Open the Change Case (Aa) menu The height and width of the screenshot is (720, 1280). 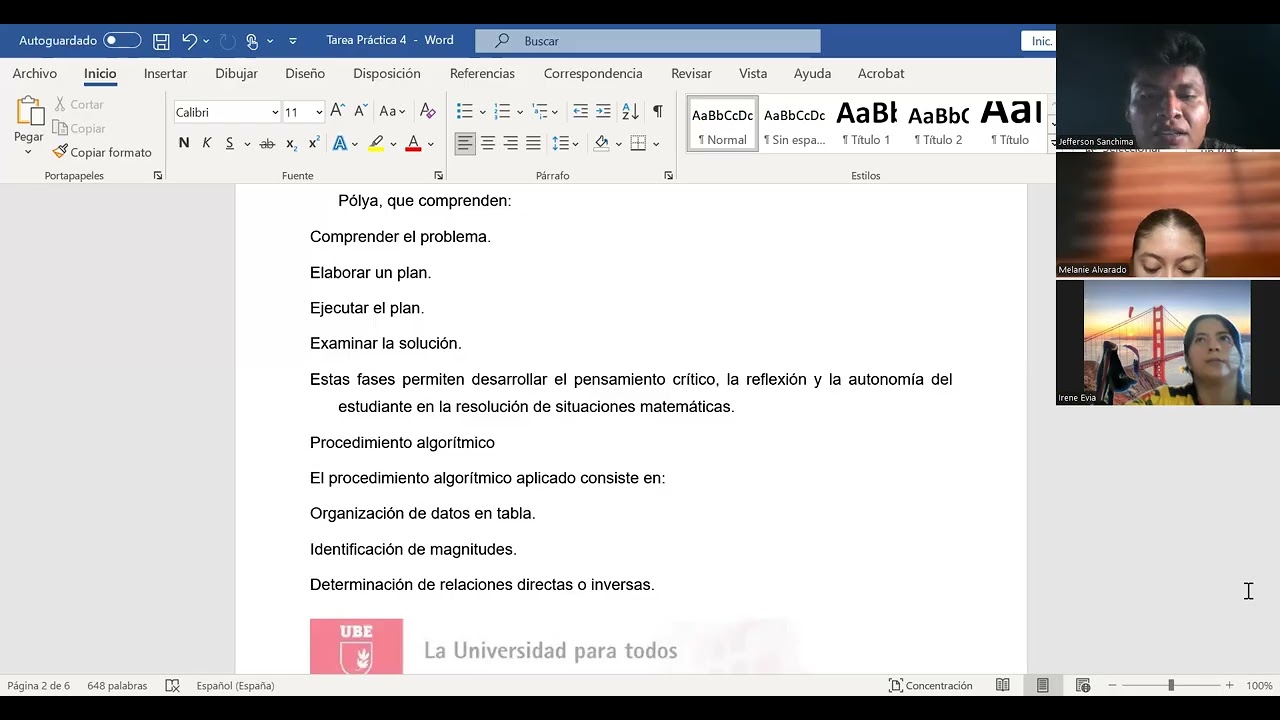(x=392, y=111)
